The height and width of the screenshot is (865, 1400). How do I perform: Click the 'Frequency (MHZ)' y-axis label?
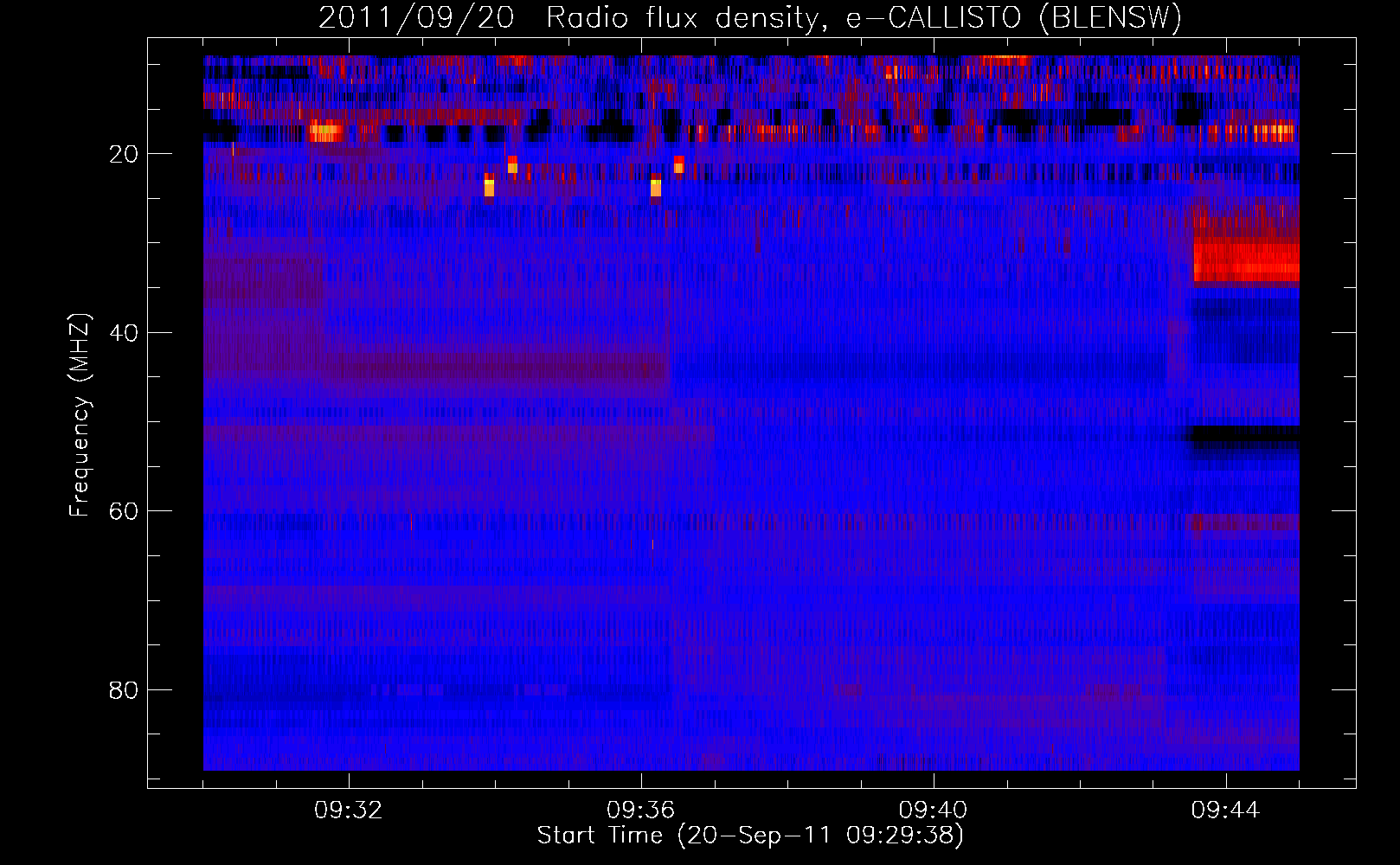80,415
